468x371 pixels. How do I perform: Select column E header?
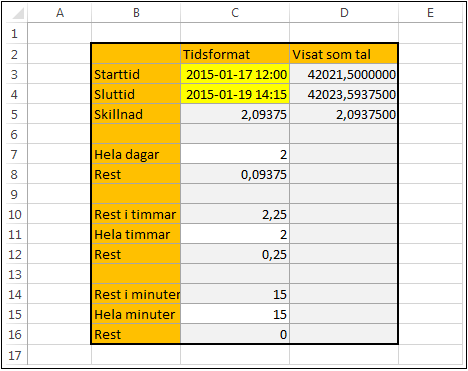(x=430, y=13)
